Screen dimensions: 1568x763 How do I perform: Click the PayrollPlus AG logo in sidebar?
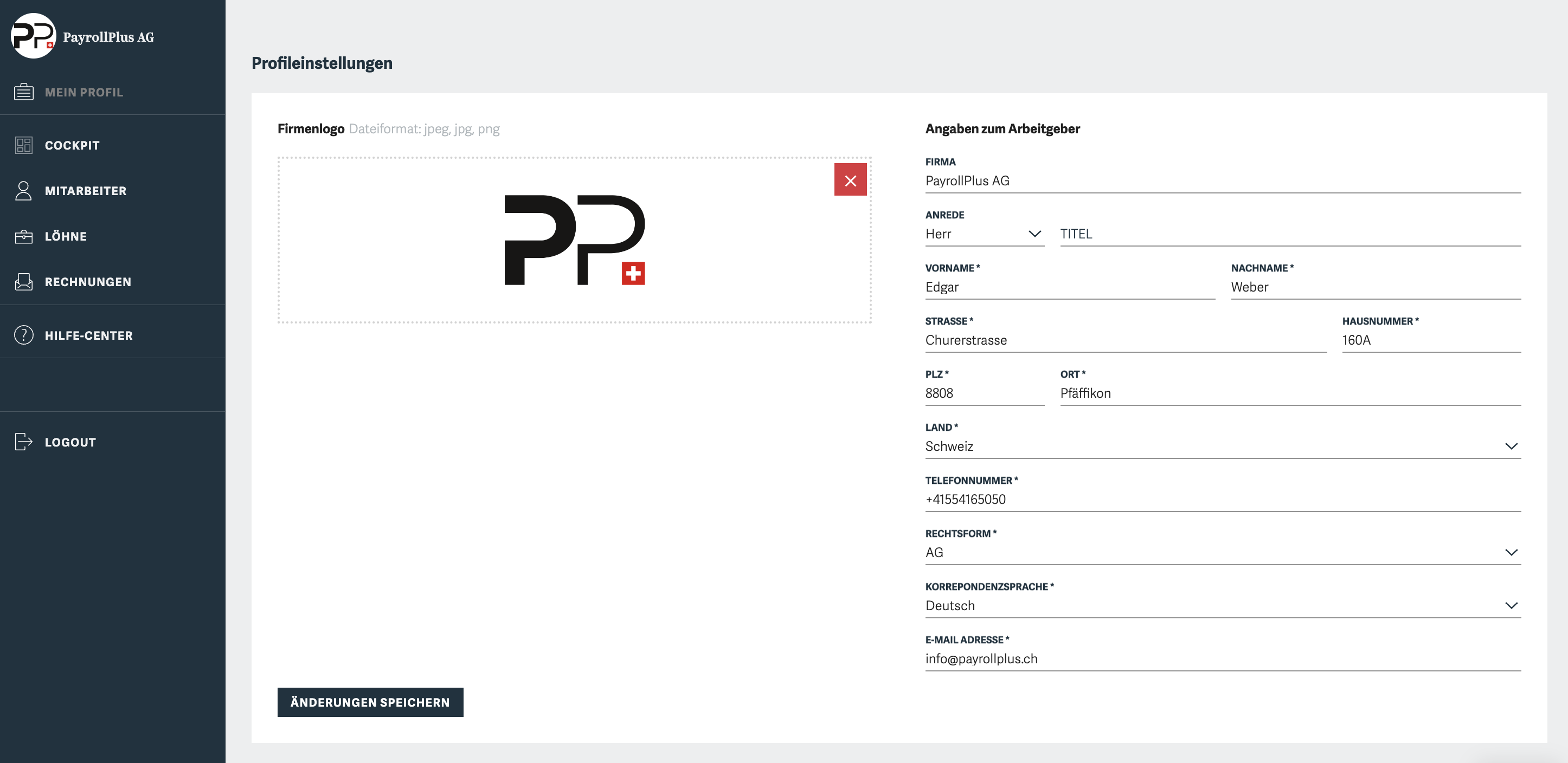[x=34, y=36]
